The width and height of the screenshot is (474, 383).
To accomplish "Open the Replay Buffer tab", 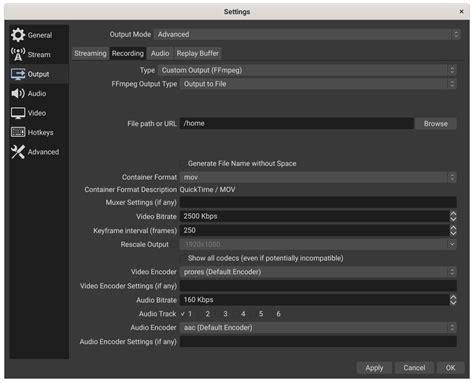I will pos(198,53).
